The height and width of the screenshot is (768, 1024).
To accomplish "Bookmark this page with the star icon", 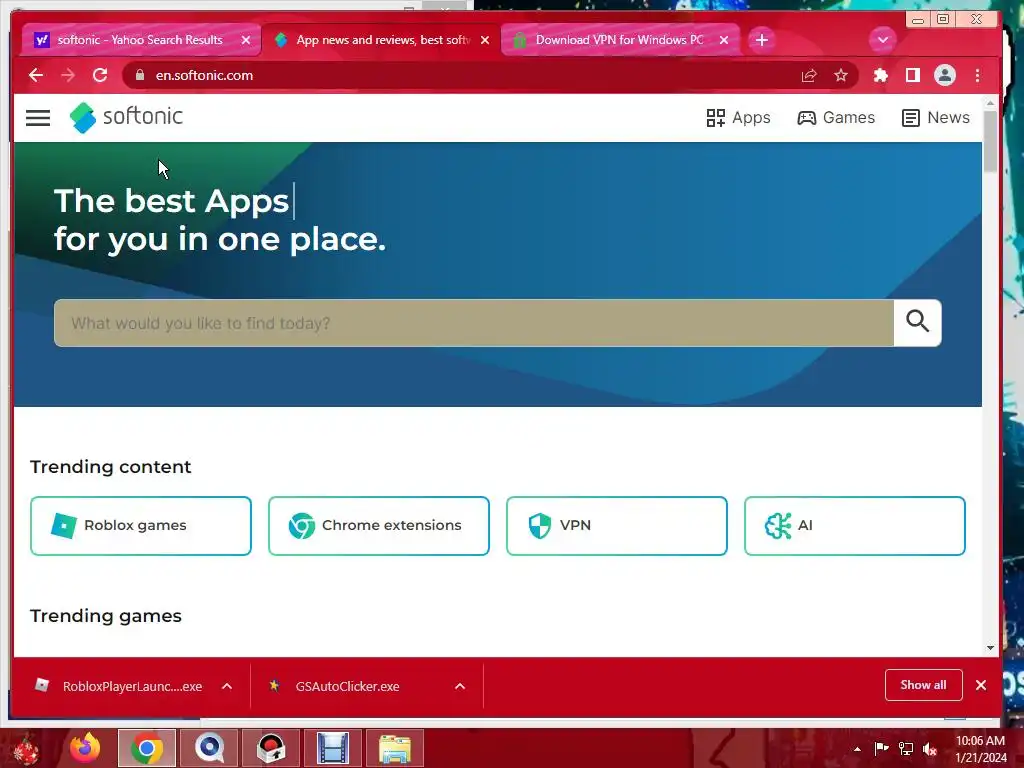I will coord(841,75).
